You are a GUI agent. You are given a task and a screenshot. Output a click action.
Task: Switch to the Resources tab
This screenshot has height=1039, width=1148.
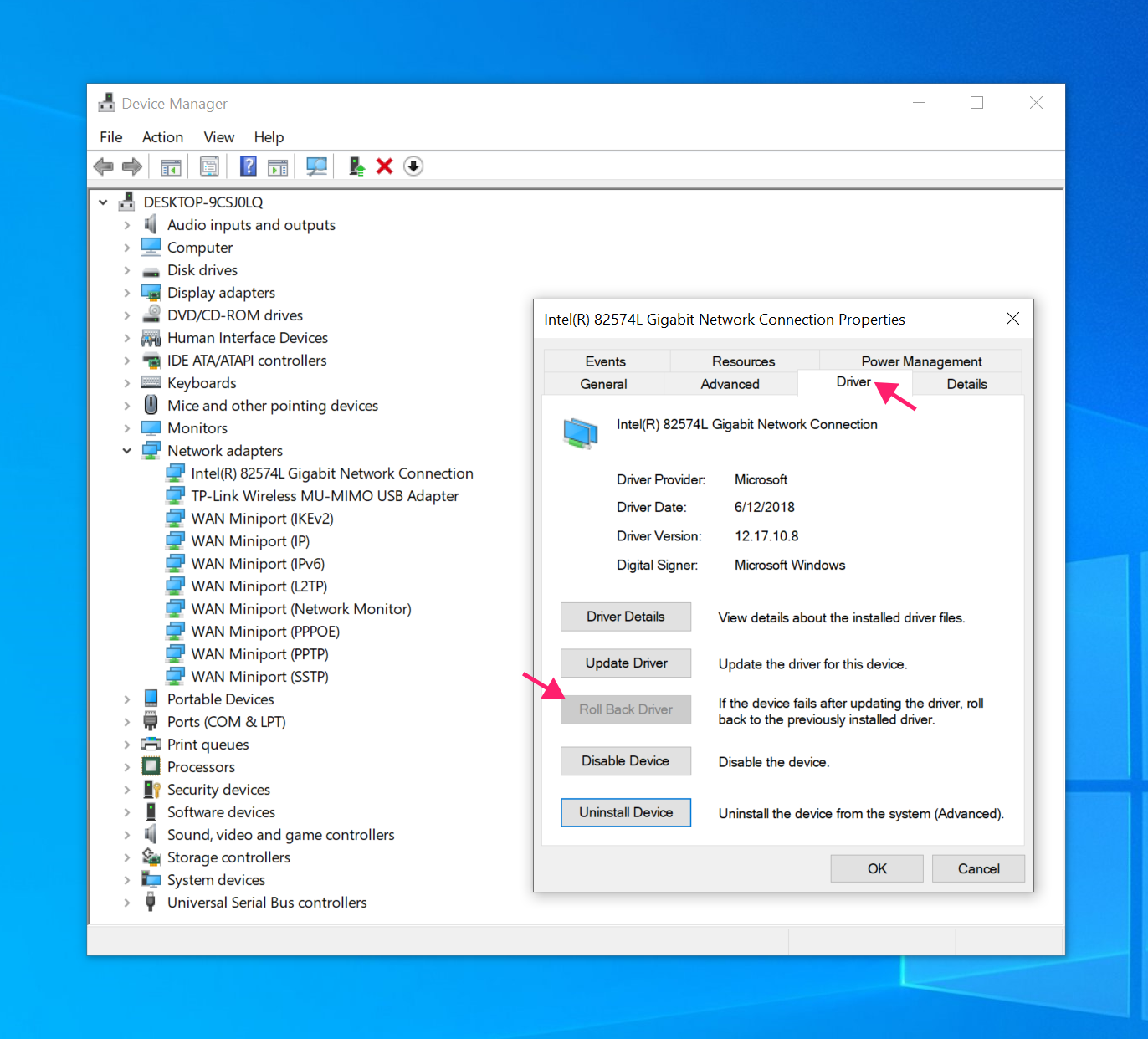pyautogui.click(x=744, y=361)
